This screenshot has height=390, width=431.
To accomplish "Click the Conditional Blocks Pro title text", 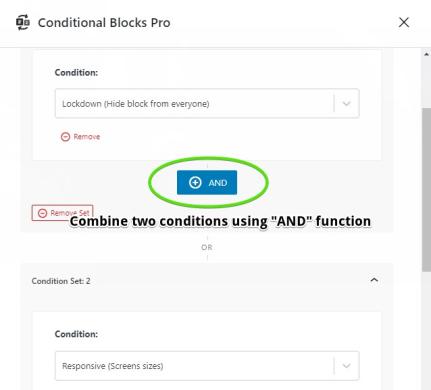I will click(x=104, y=23).
